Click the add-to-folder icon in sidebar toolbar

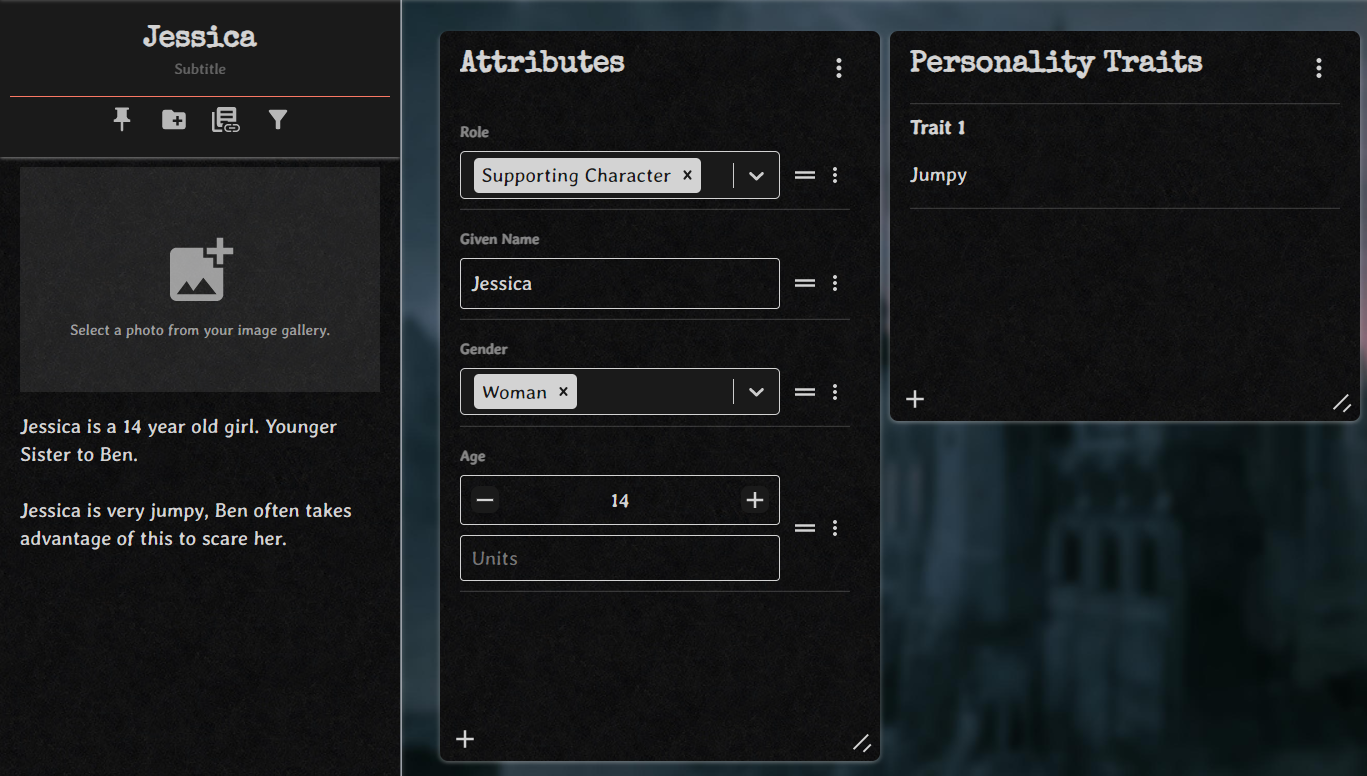174,120
